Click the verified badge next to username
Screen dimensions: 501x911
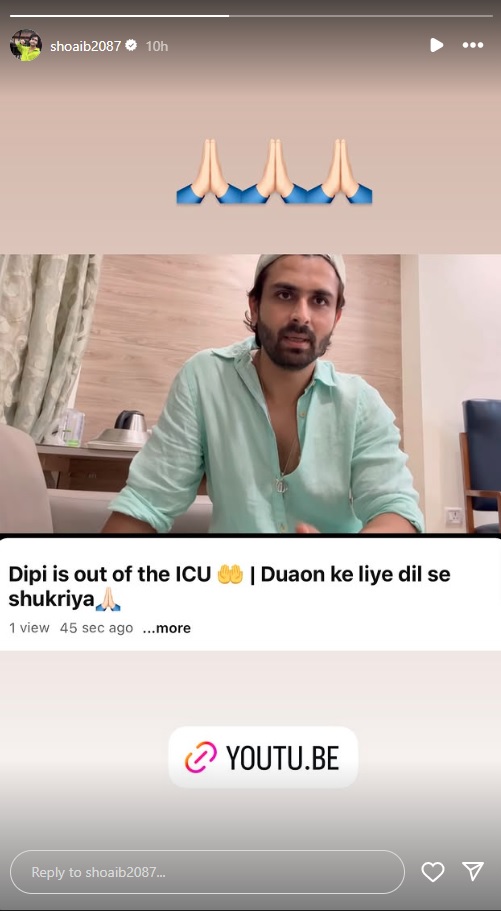click(131, 45)
